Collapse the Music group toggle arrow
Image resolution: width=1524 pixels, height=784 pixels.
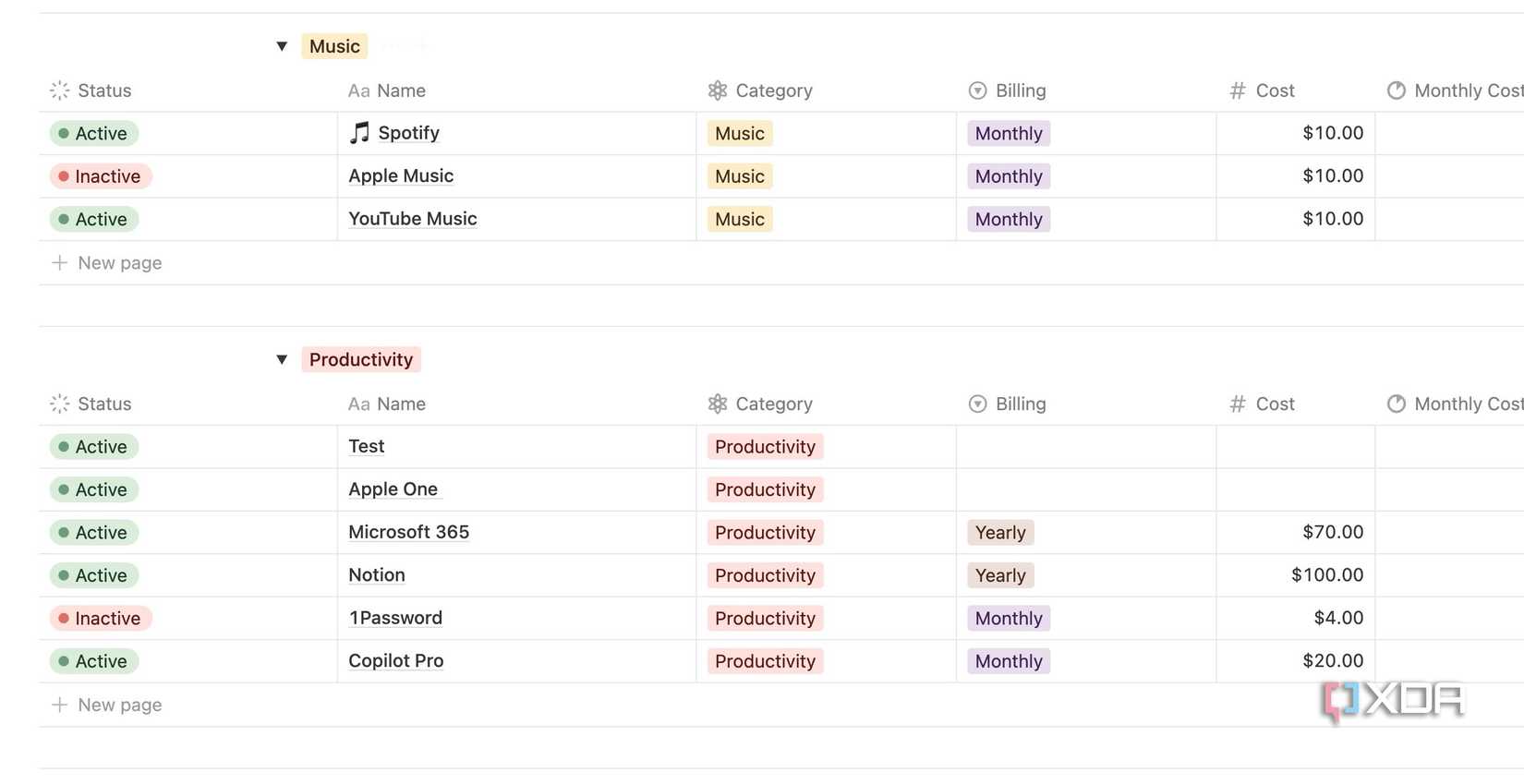[282, 46]
